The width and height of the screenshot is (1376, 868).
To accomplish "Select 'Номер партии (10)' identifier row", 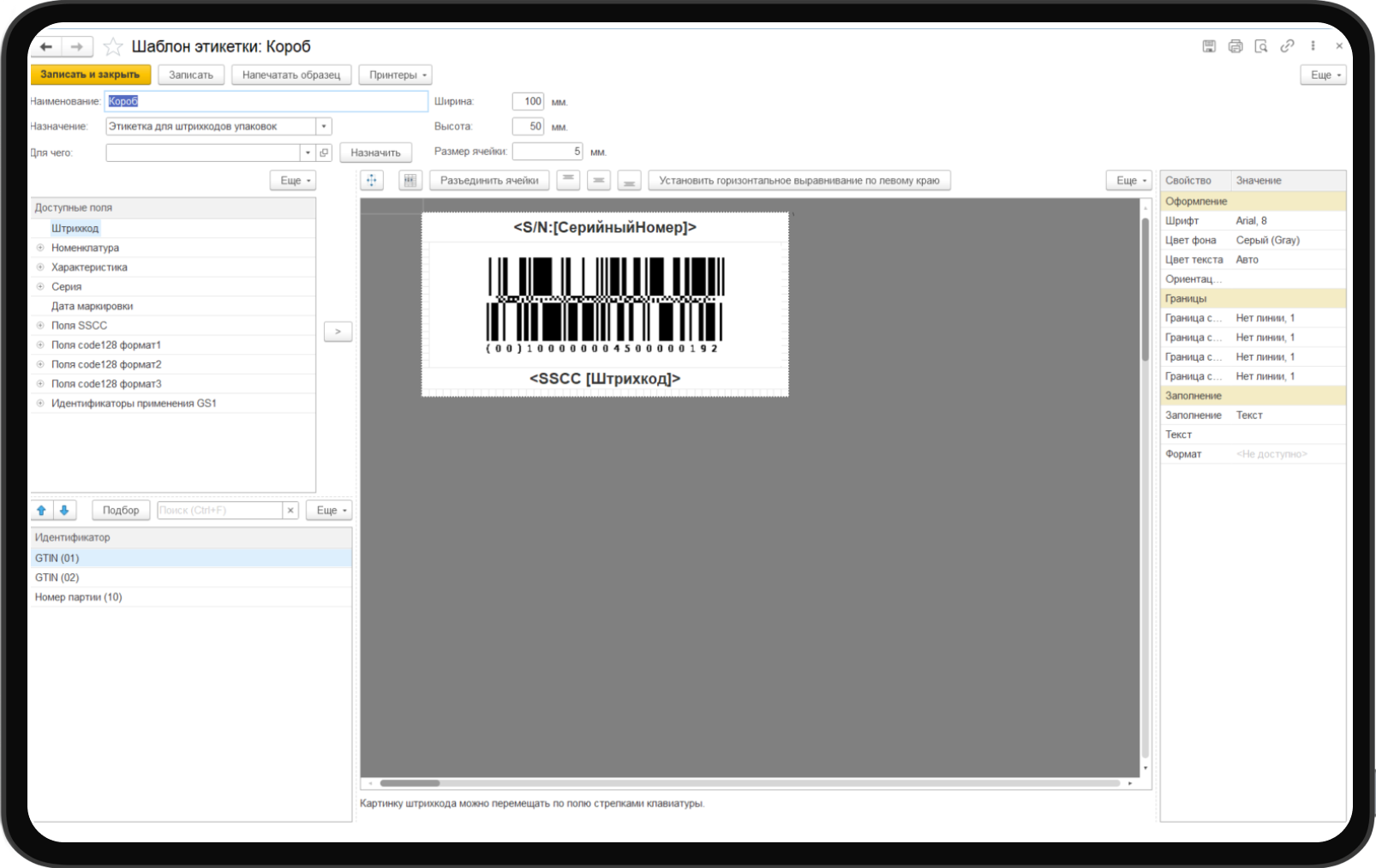I will pos(191,597).
